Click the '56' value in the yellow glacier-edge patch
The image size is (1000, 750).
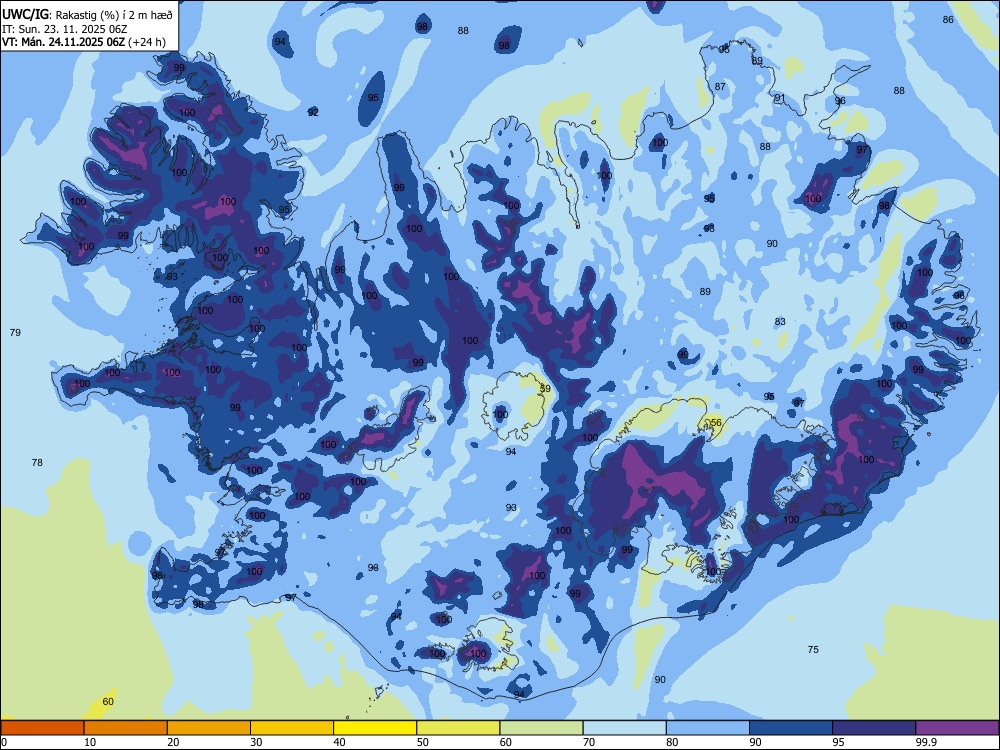point(716,423)
